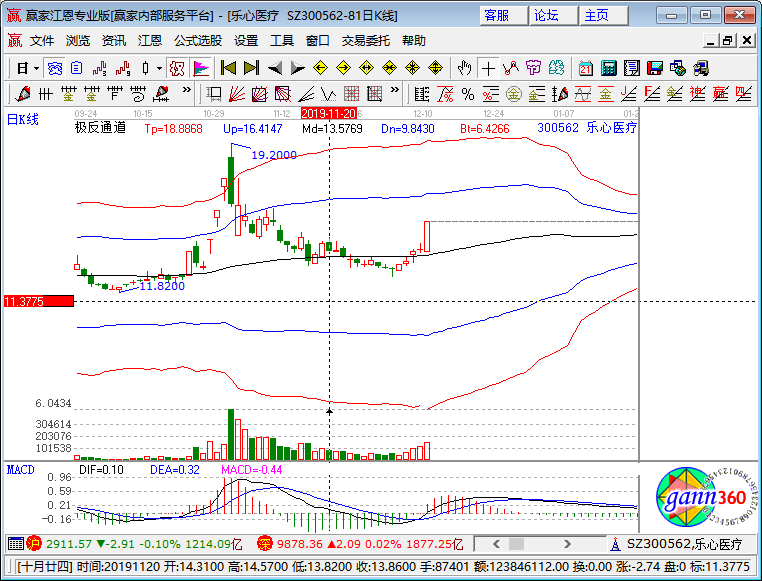Image resolution: width=762 pixels, height=581 pixels.
Task: Open the calculator tool
Action: pyautogui.click(x=608, y=68)
